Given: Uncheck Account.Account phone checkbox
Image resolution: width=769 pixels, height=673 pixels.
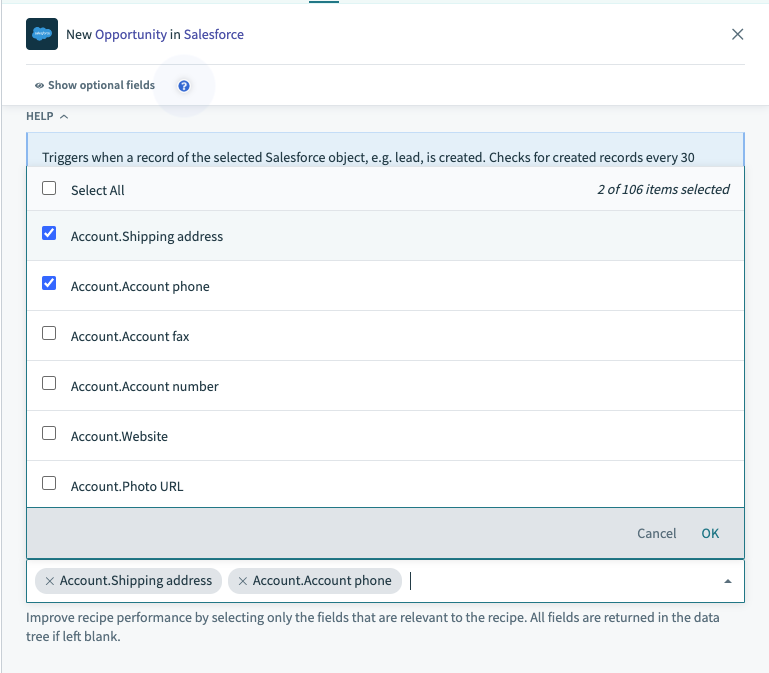Looking at the screenshot, I should point(49,284).
